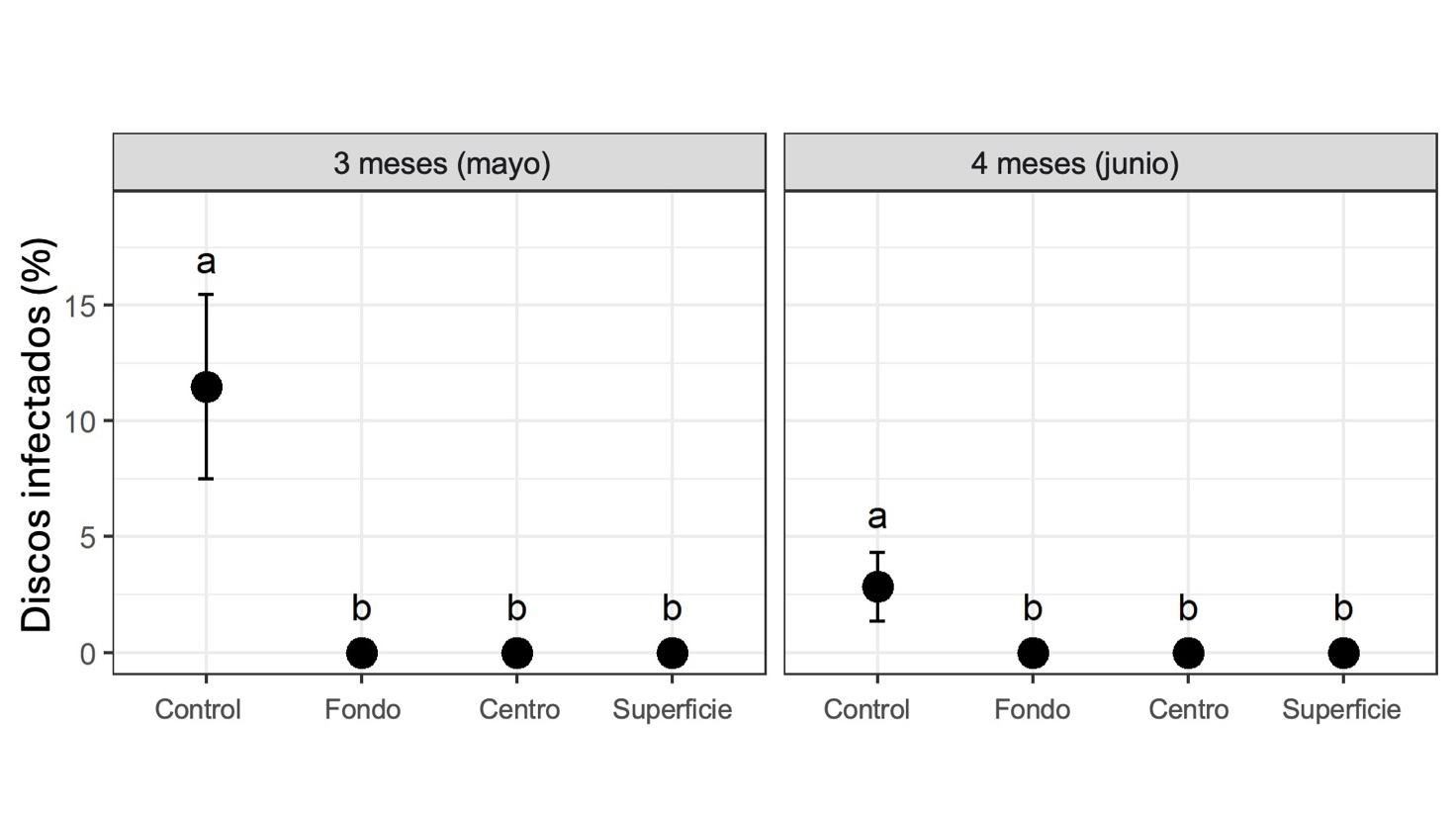Image resolution: width=1456 pixels, height=819 pixels.
Task: Click the Centro data point in 4 meses panel
Action: pyautogui.click(x=1188, y=653)
